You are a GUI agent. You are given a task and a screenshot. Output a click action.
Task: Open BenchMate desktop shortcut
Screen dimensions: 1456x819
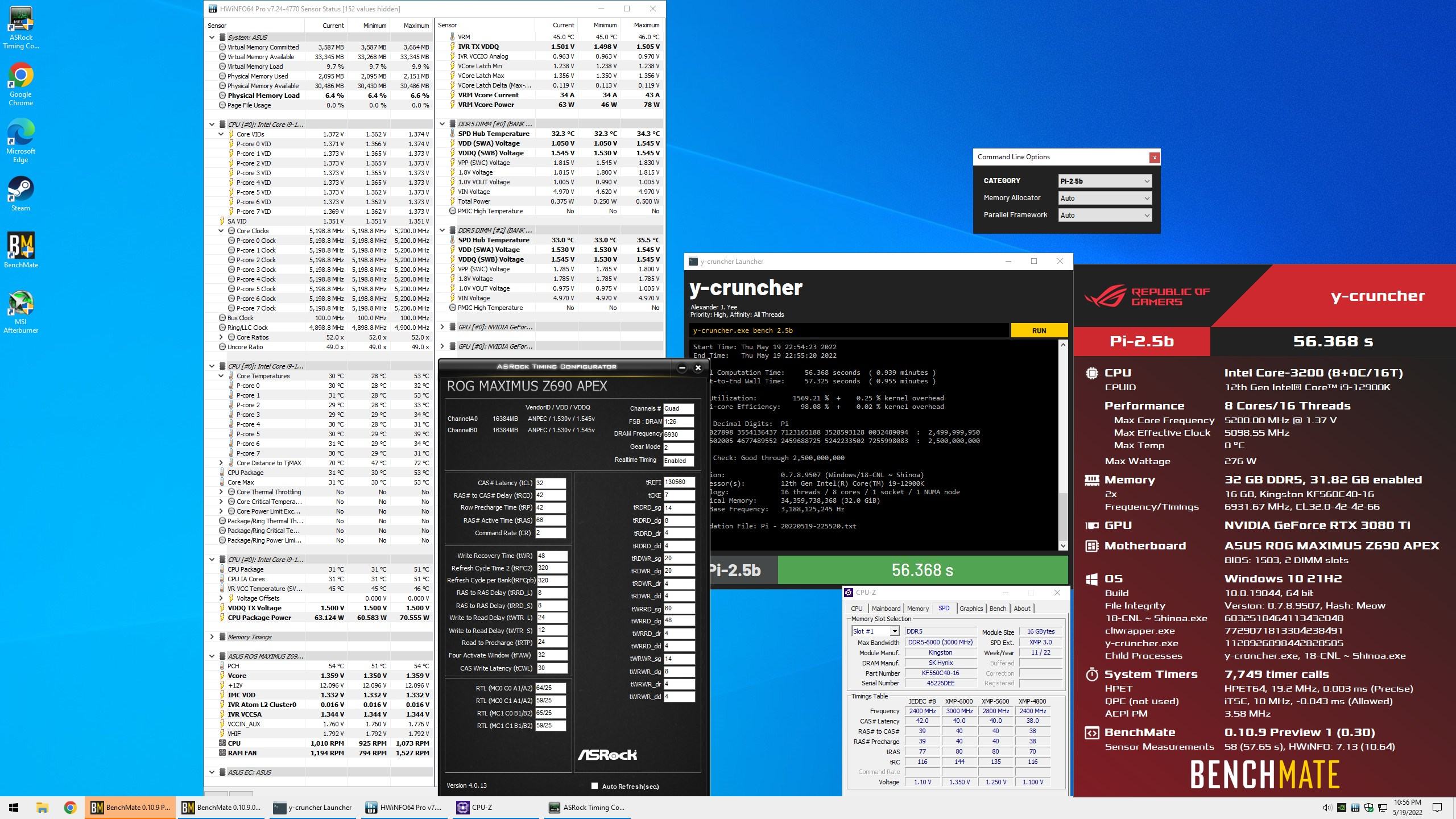21,250
